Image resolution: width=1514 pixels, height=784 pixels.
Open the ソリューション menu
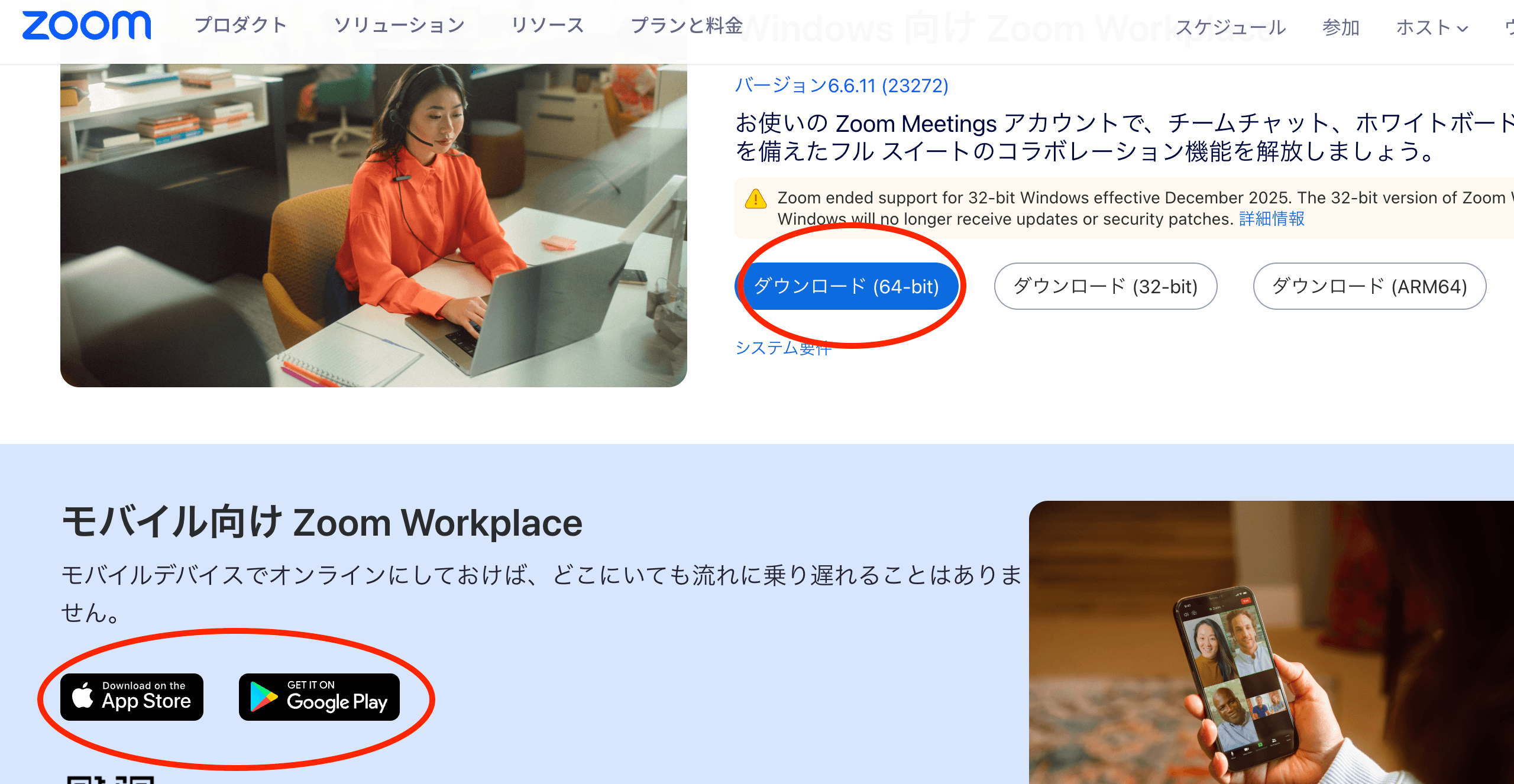tap(399, 25)
